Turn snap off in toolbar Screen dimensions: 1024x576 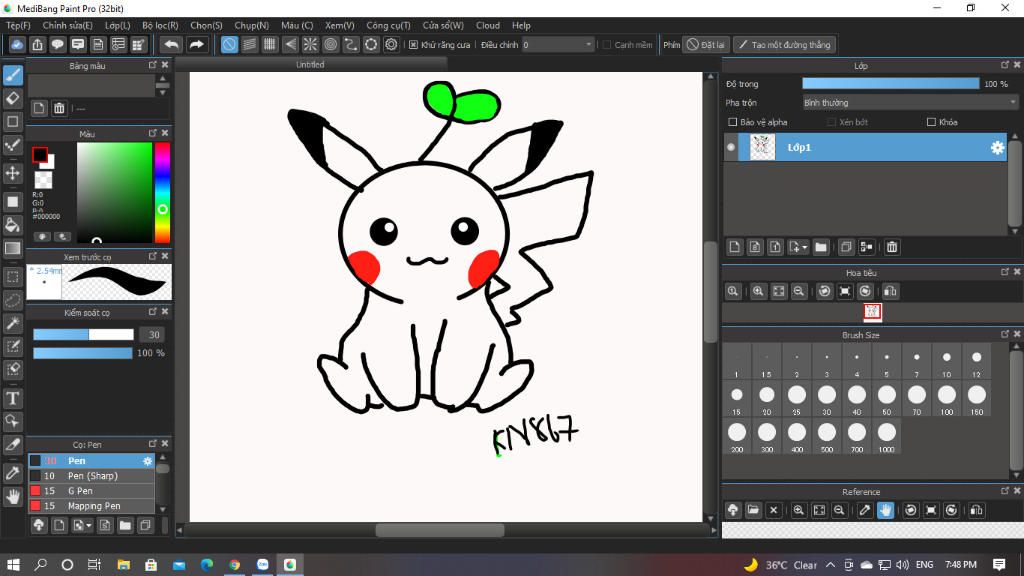(229, 44)
